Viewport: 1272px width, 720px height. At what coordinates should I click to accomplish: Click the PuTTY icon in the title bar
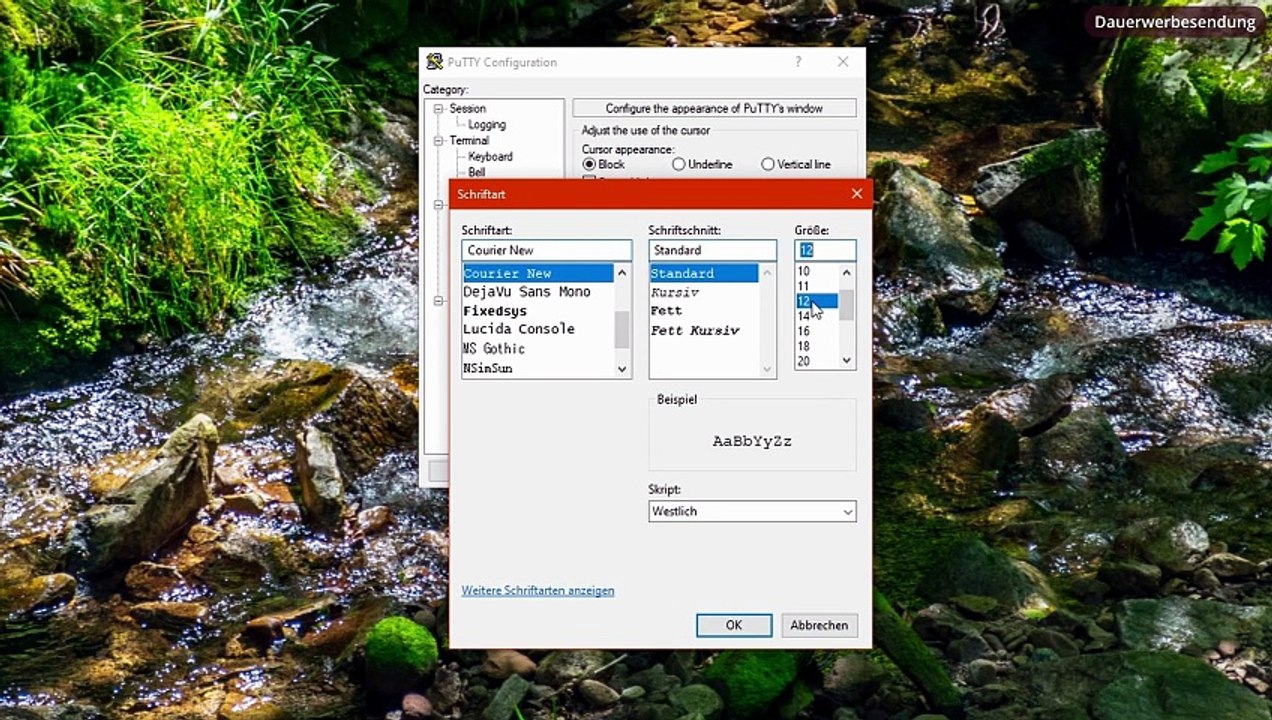(434, 62)
